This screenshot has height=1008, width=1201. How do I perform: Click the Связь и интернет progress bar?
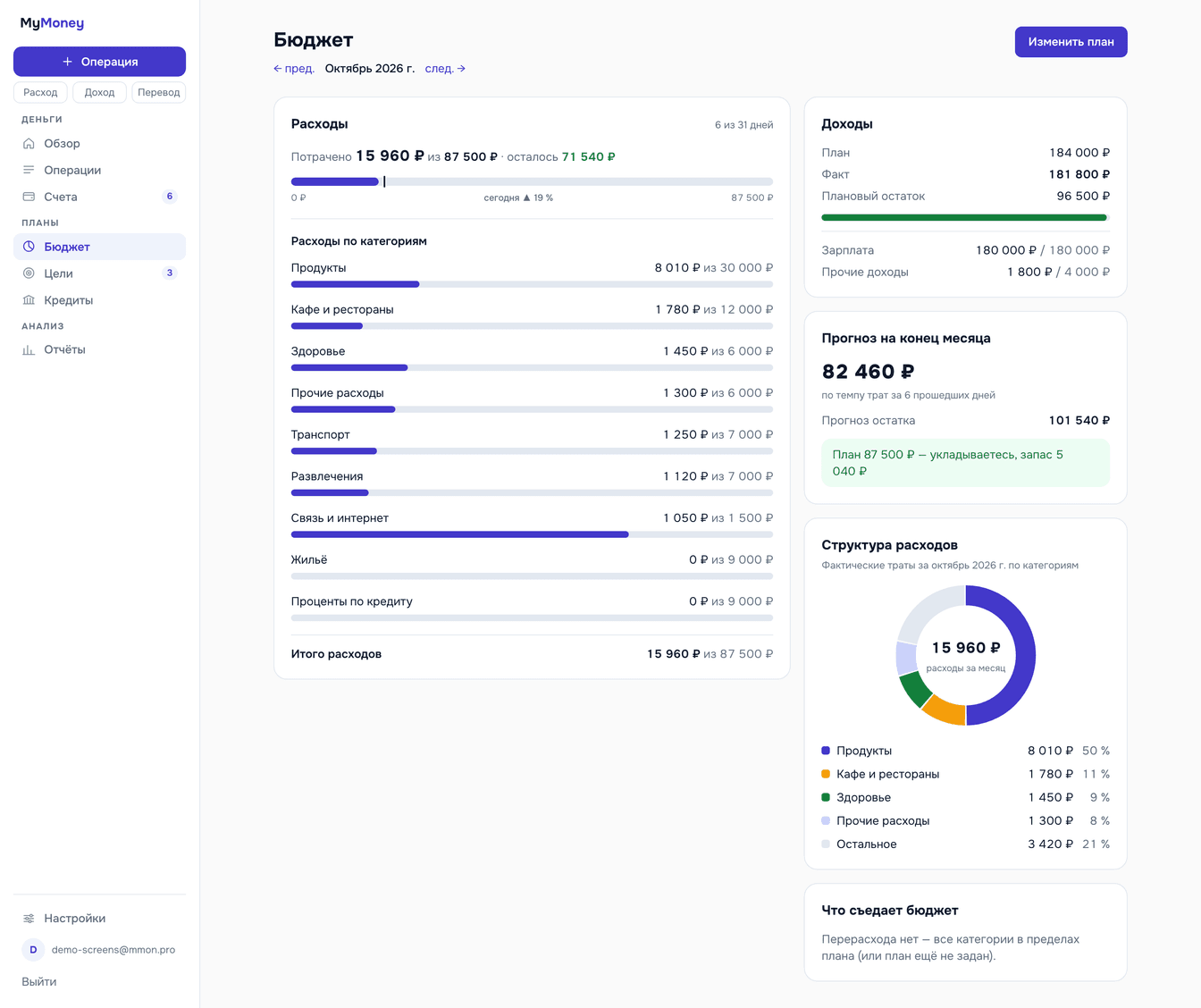532,534
